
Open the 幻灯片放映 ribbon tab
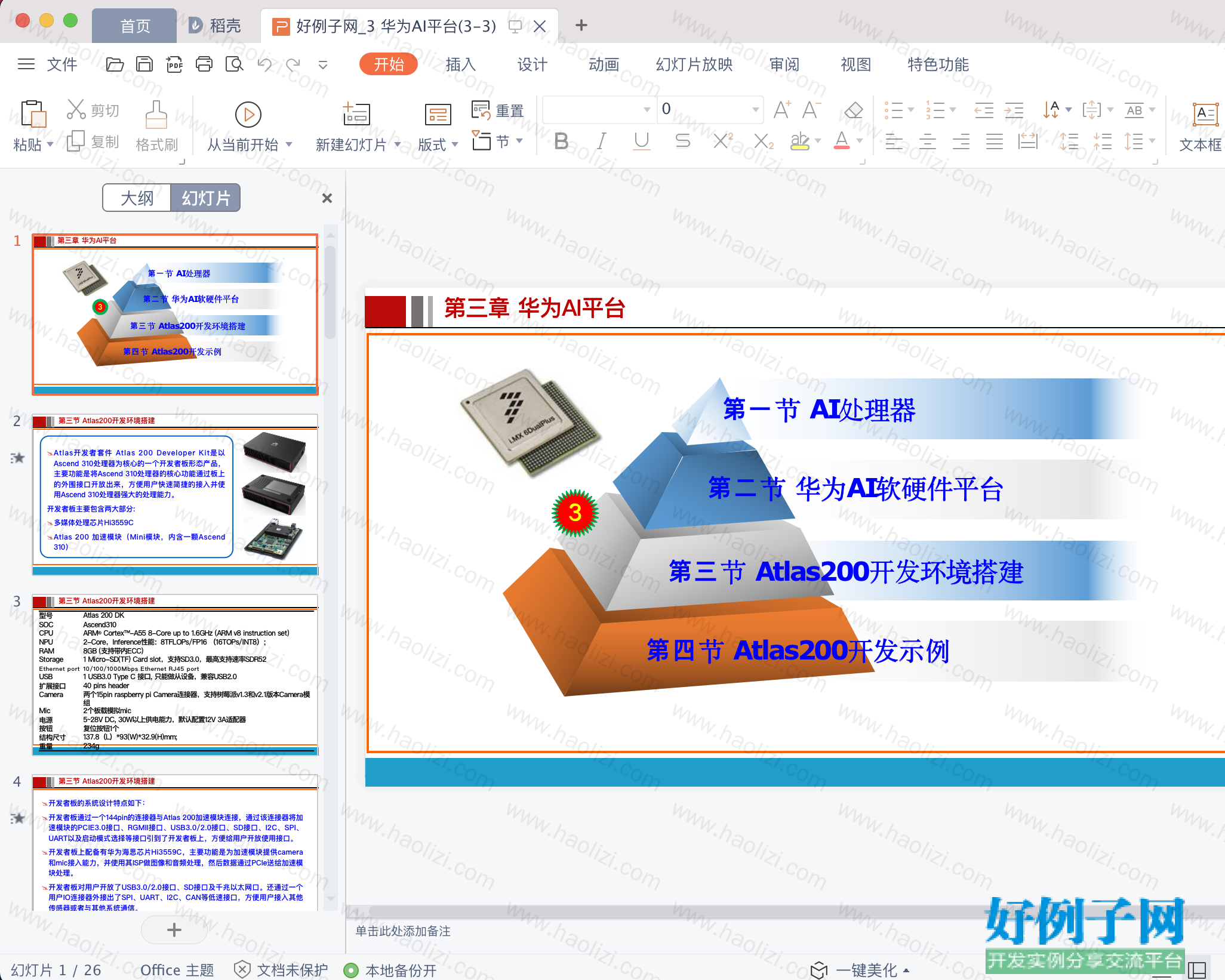pos(694,64)
